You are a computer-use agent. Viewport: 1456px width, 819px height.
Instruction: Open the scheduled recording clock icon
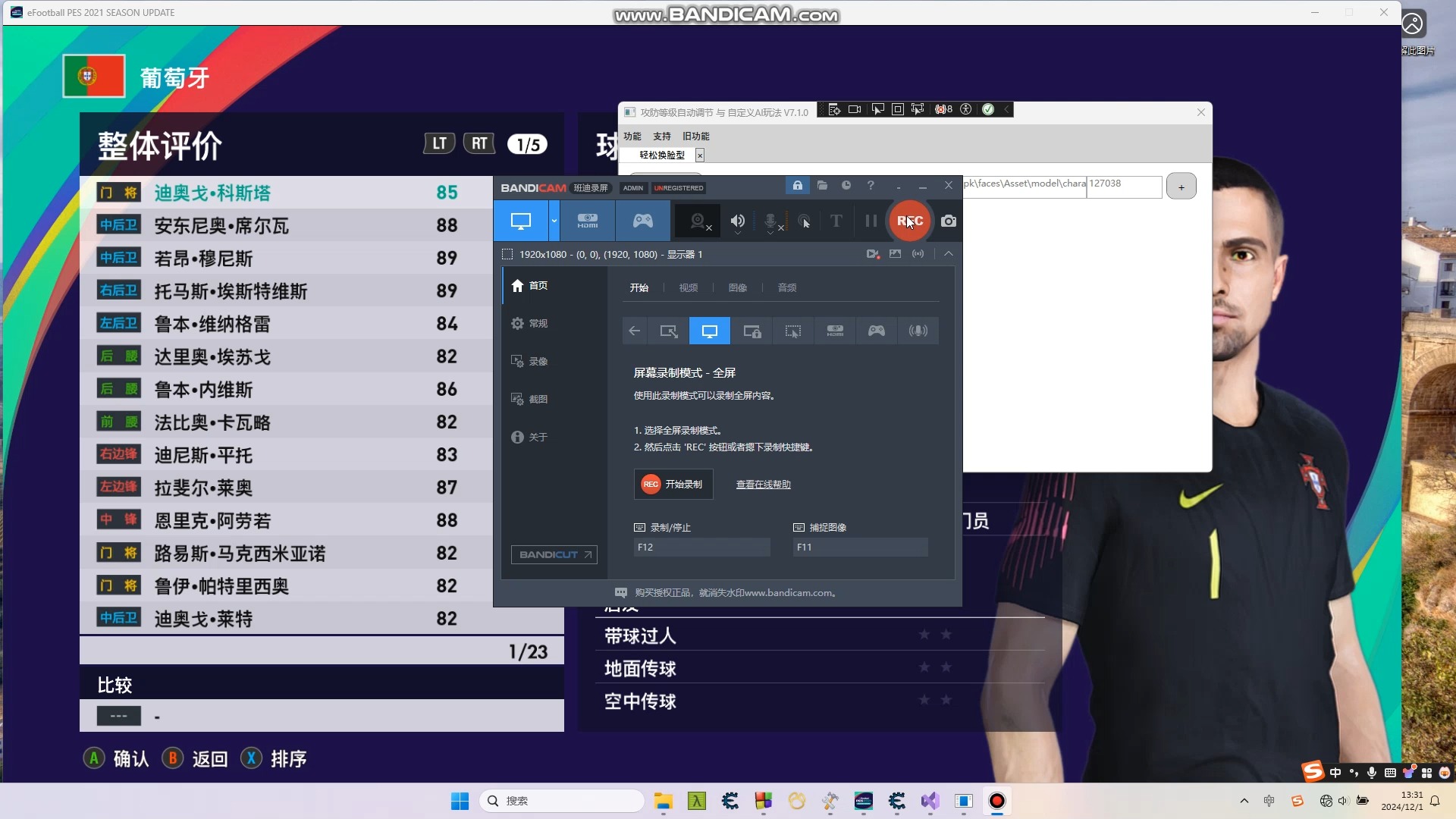(x=847, y=185)
